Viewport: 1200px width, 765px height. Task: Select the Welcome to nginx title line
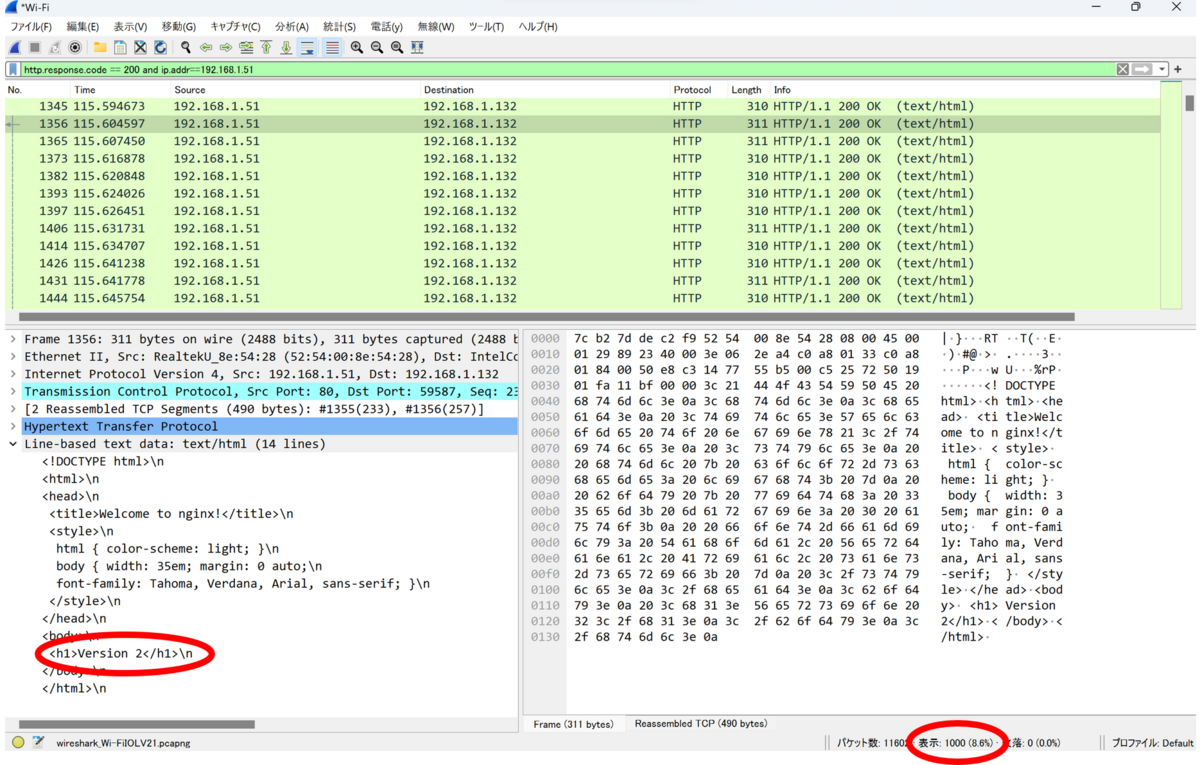click(171, 514)
